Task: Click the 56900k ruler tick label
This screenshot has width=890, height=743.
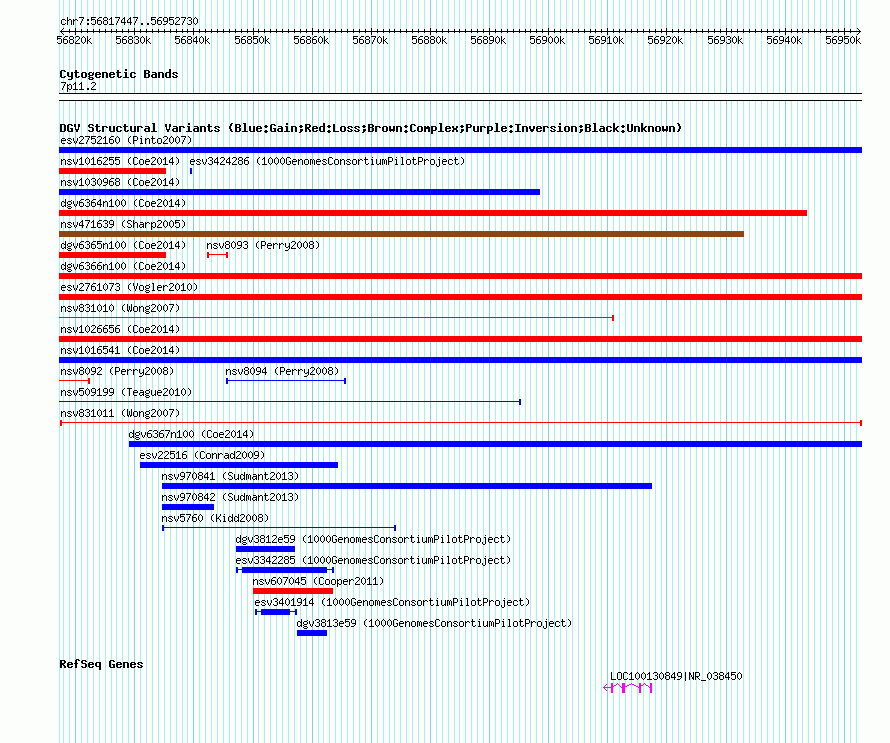Action: (x=547, y=40)
